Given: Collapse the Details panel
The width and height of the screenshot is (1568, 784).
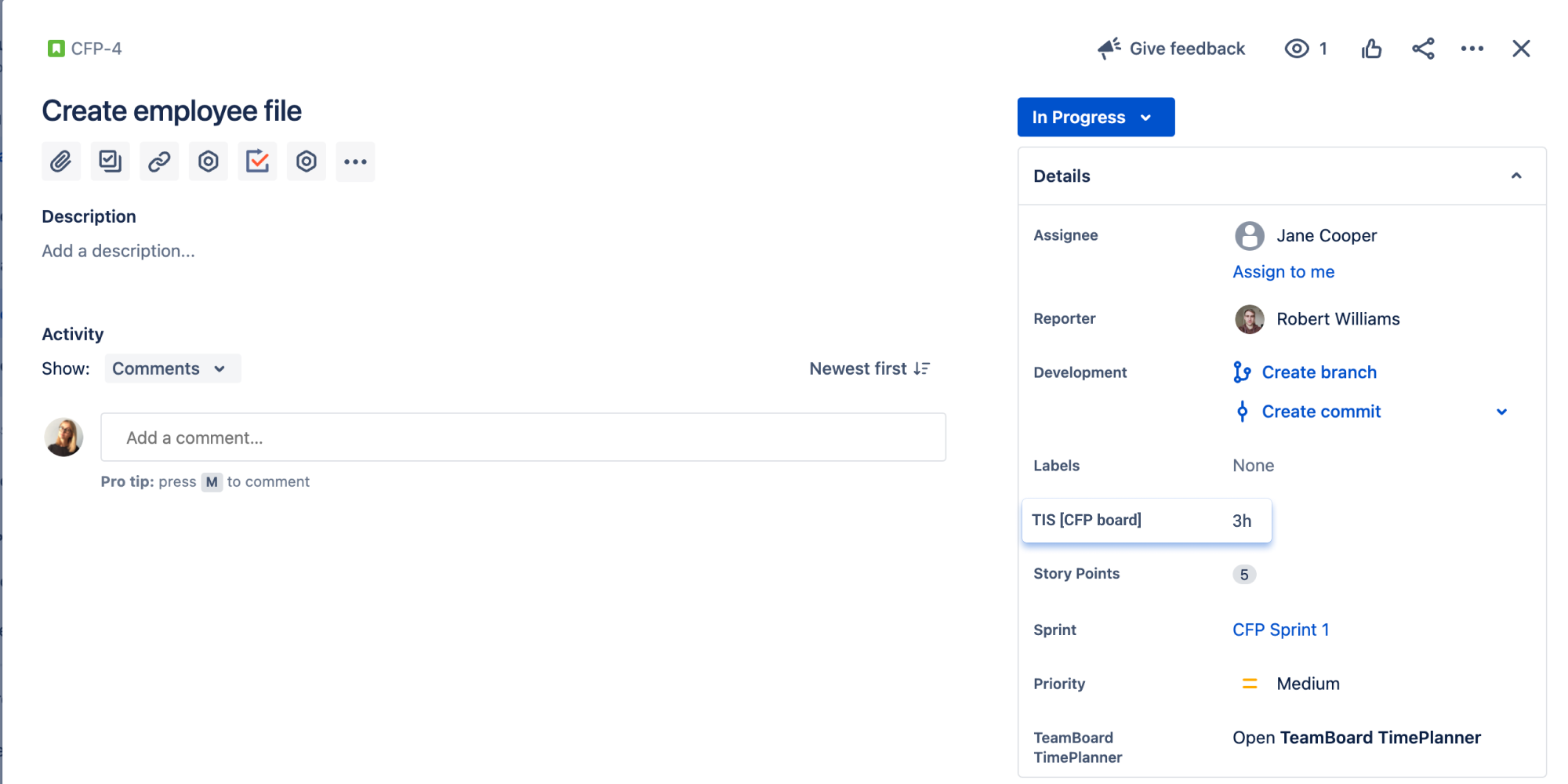Looking at the screenshot, I should 1518,176.
